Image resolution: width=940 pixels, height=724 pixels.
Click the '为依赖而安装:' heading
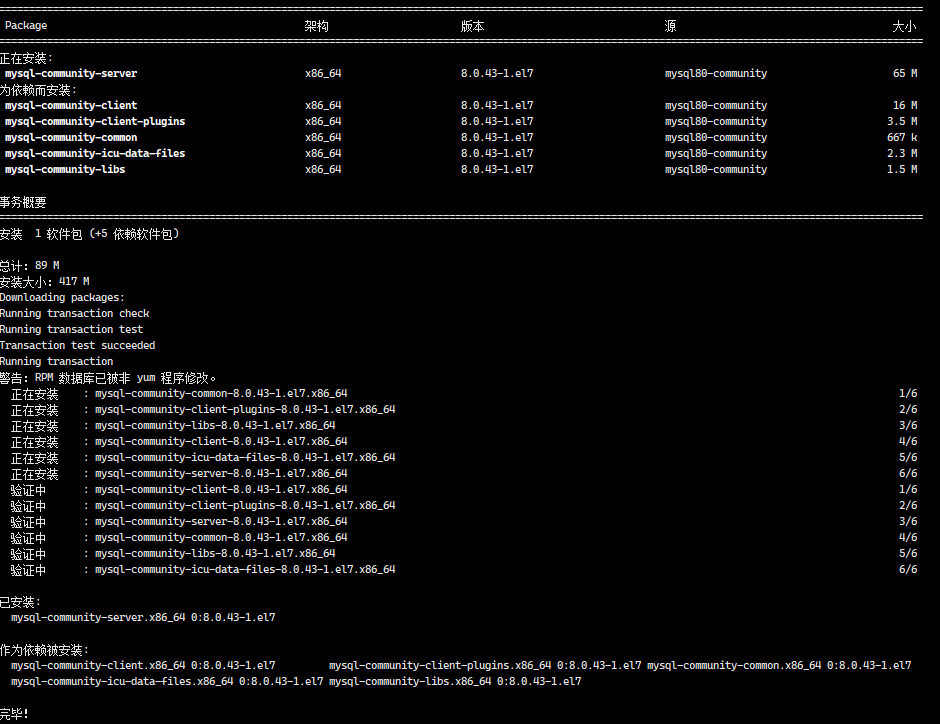(x=38, y=90)
